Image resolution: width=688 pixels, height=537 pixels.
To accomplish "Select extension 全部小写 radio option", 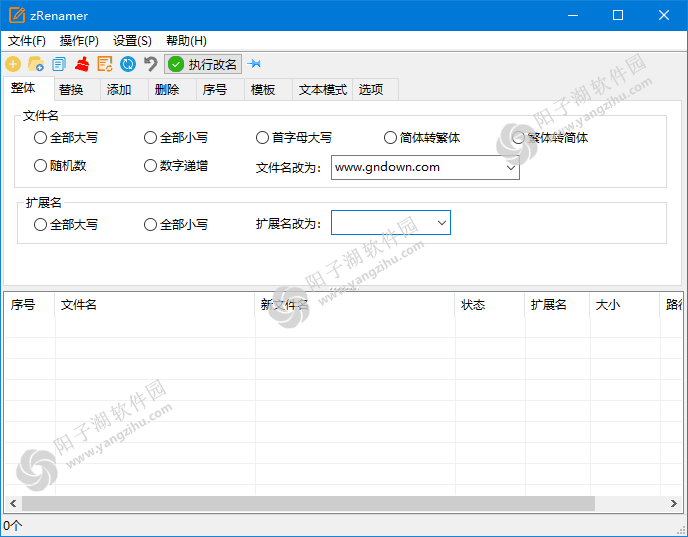I will click(176, 225).
